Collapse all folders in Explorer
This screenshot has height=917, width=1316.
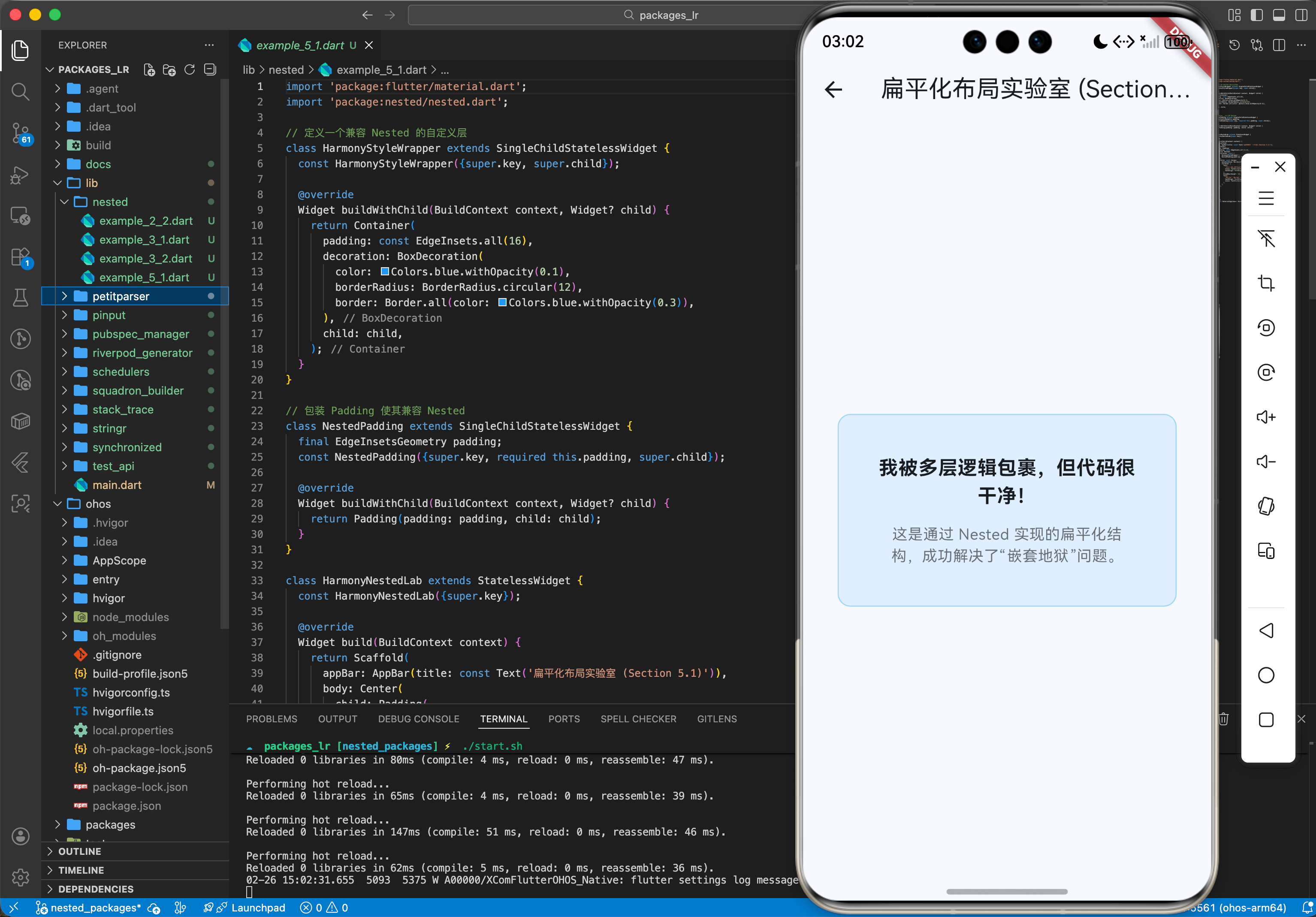pyautogui.click(x=210, y=69)
